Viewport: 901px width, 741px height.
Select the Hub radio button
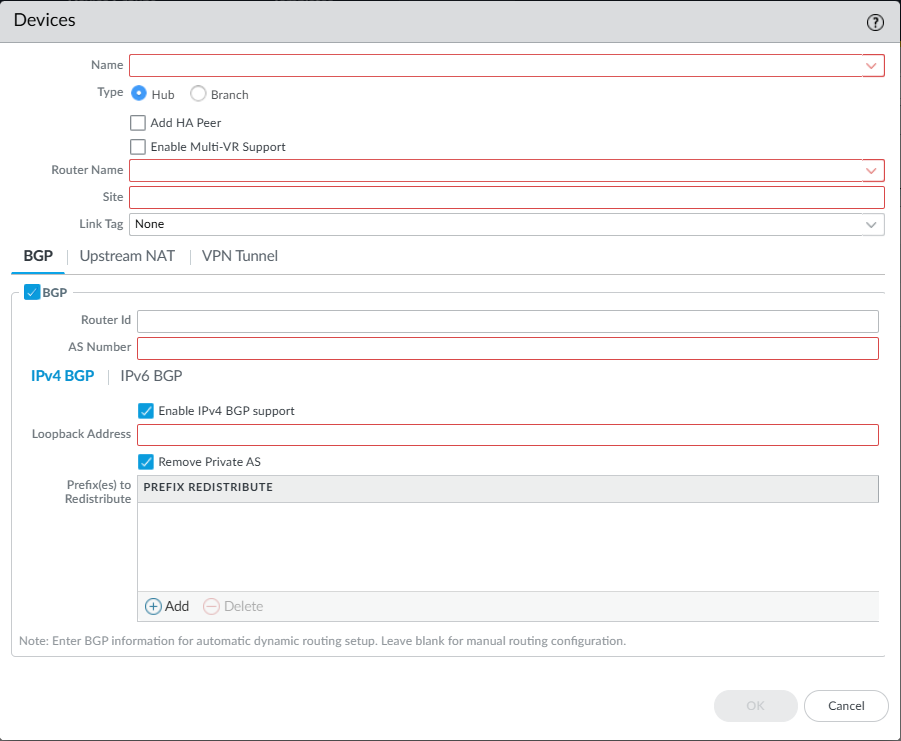(139, 94)
